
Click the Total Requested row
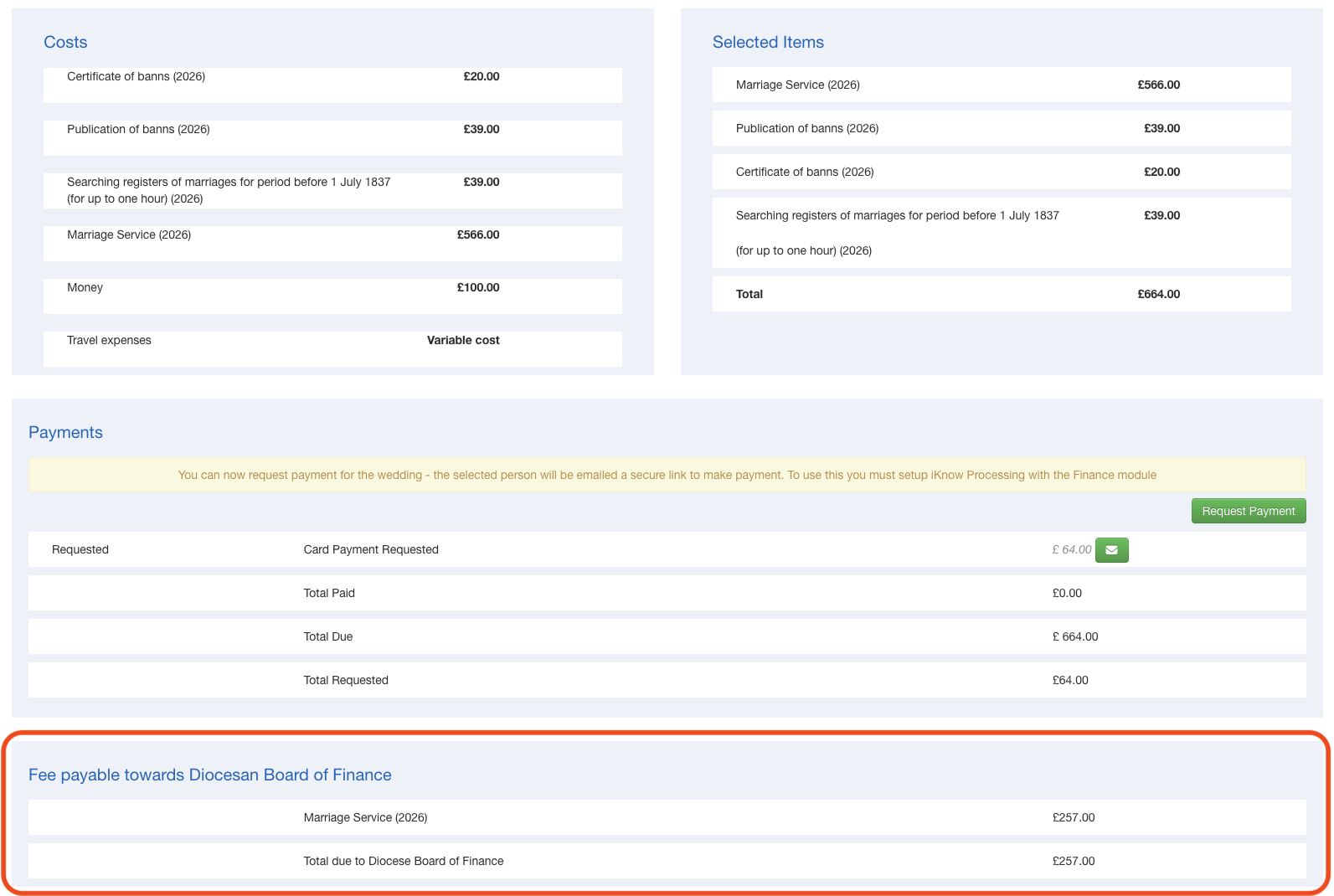click(667, 680)
